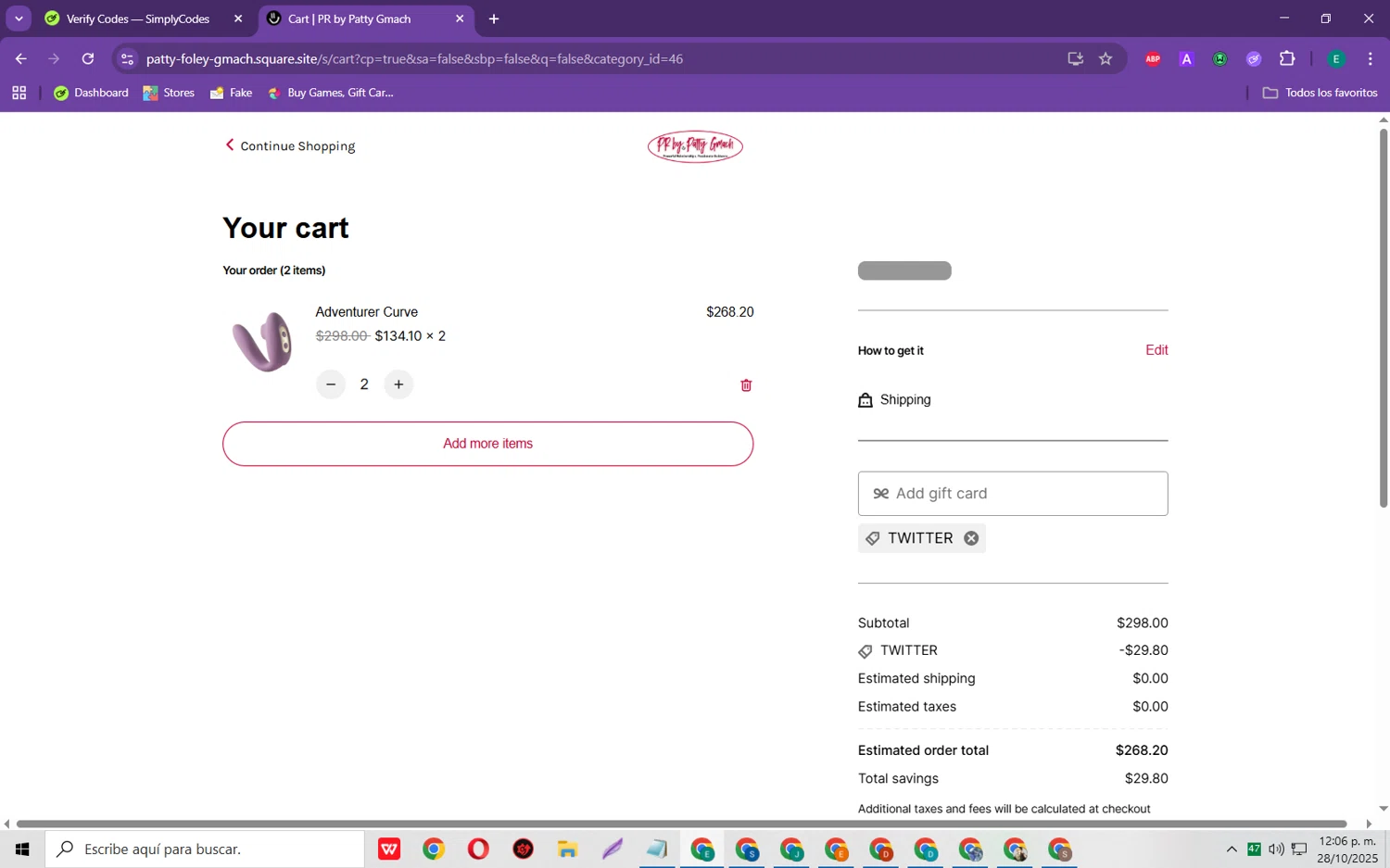Increase Adventurer Curve quantity with plus
Screen dimensions: 1390x868
398,384
